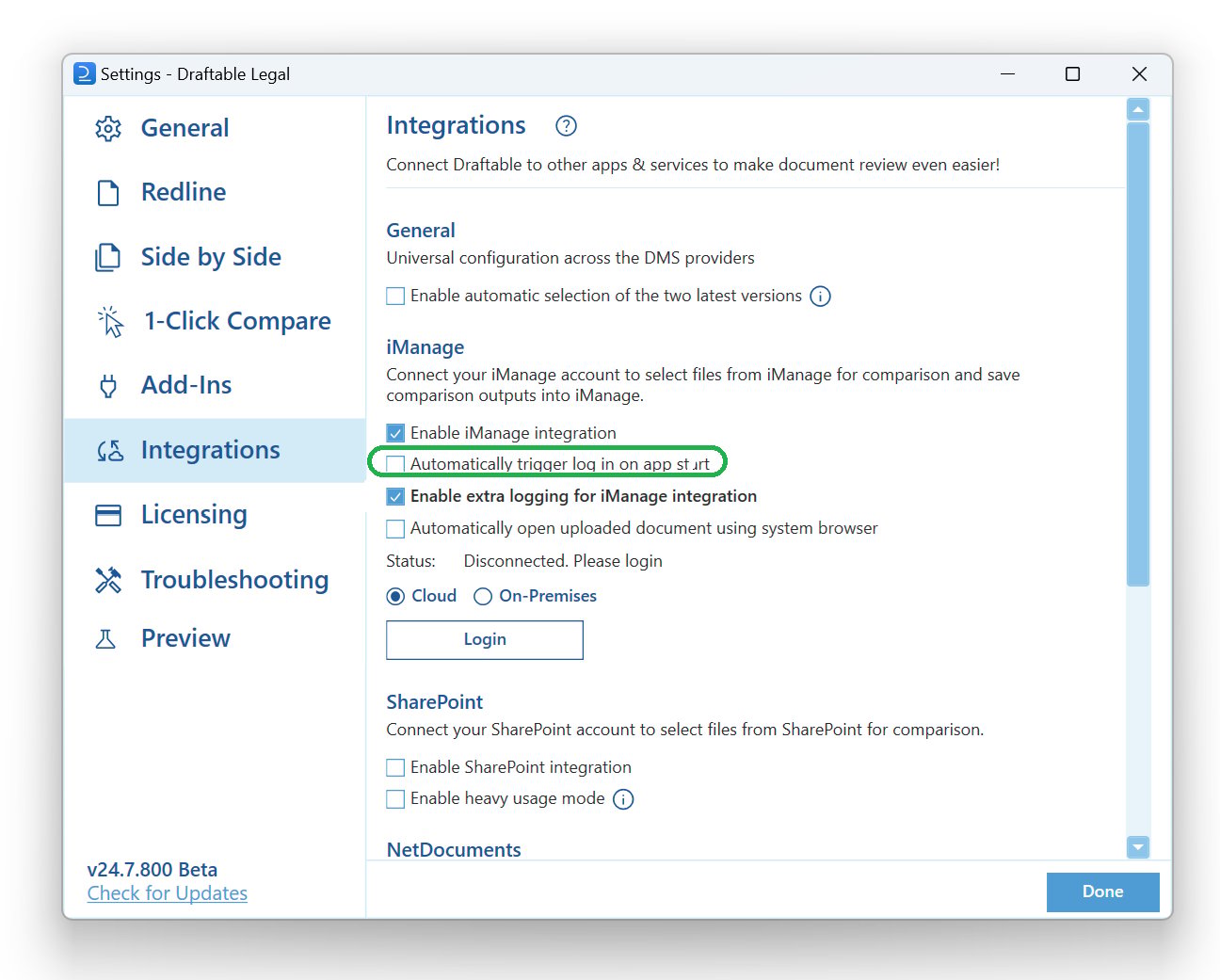Screen dimensions: 1220x980
Task: Open the Troubleshooting tab
Action: point(214,580)
